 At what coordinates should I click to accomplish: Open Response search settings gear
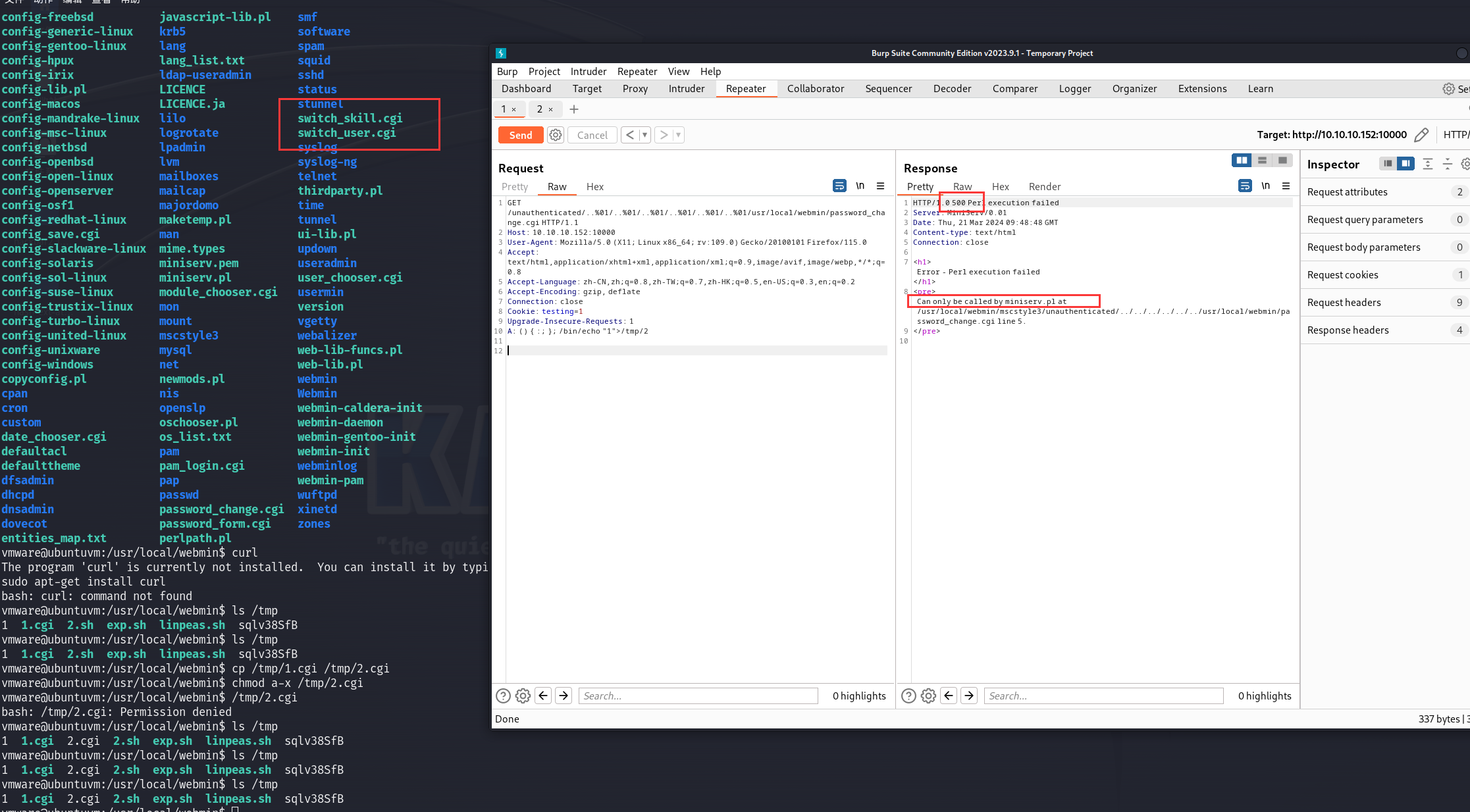pos(928,696)
